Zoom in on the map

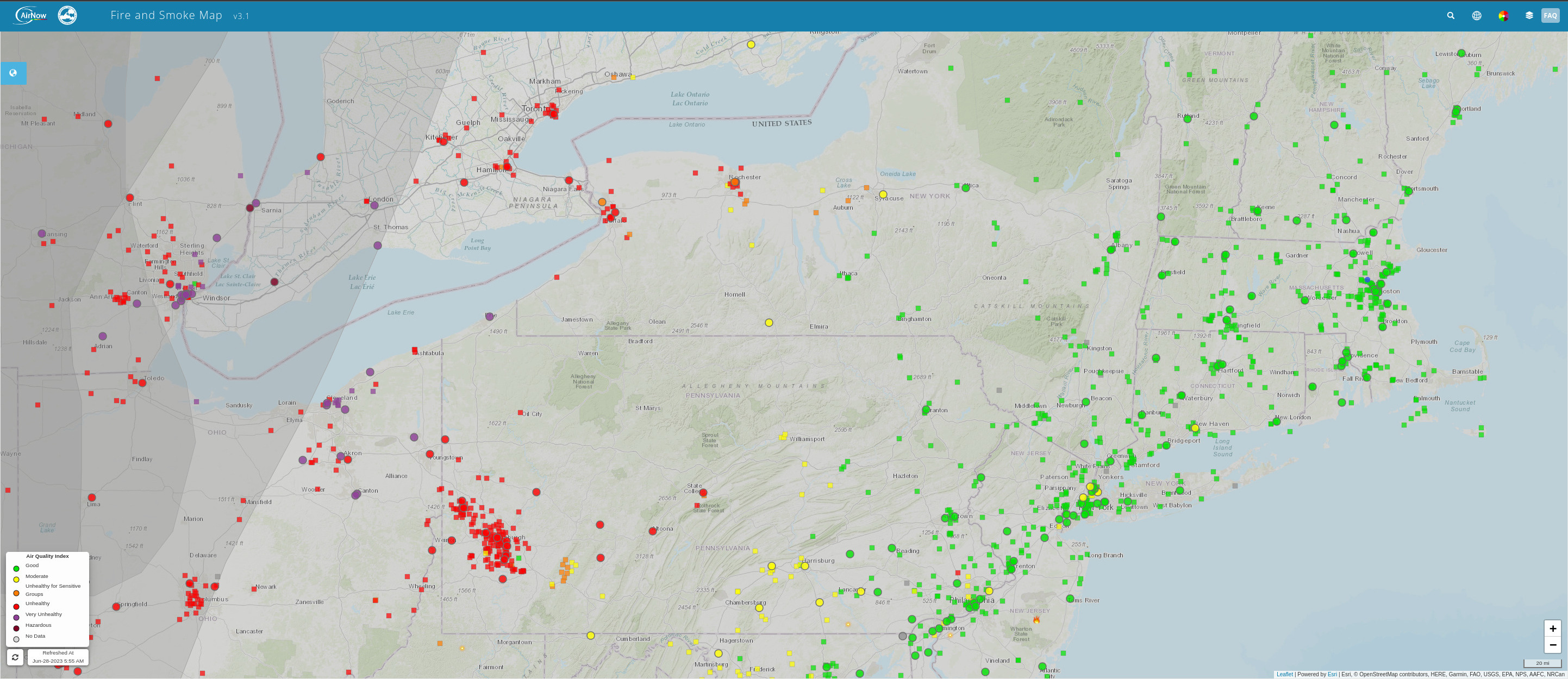(x=1553, y=628)
